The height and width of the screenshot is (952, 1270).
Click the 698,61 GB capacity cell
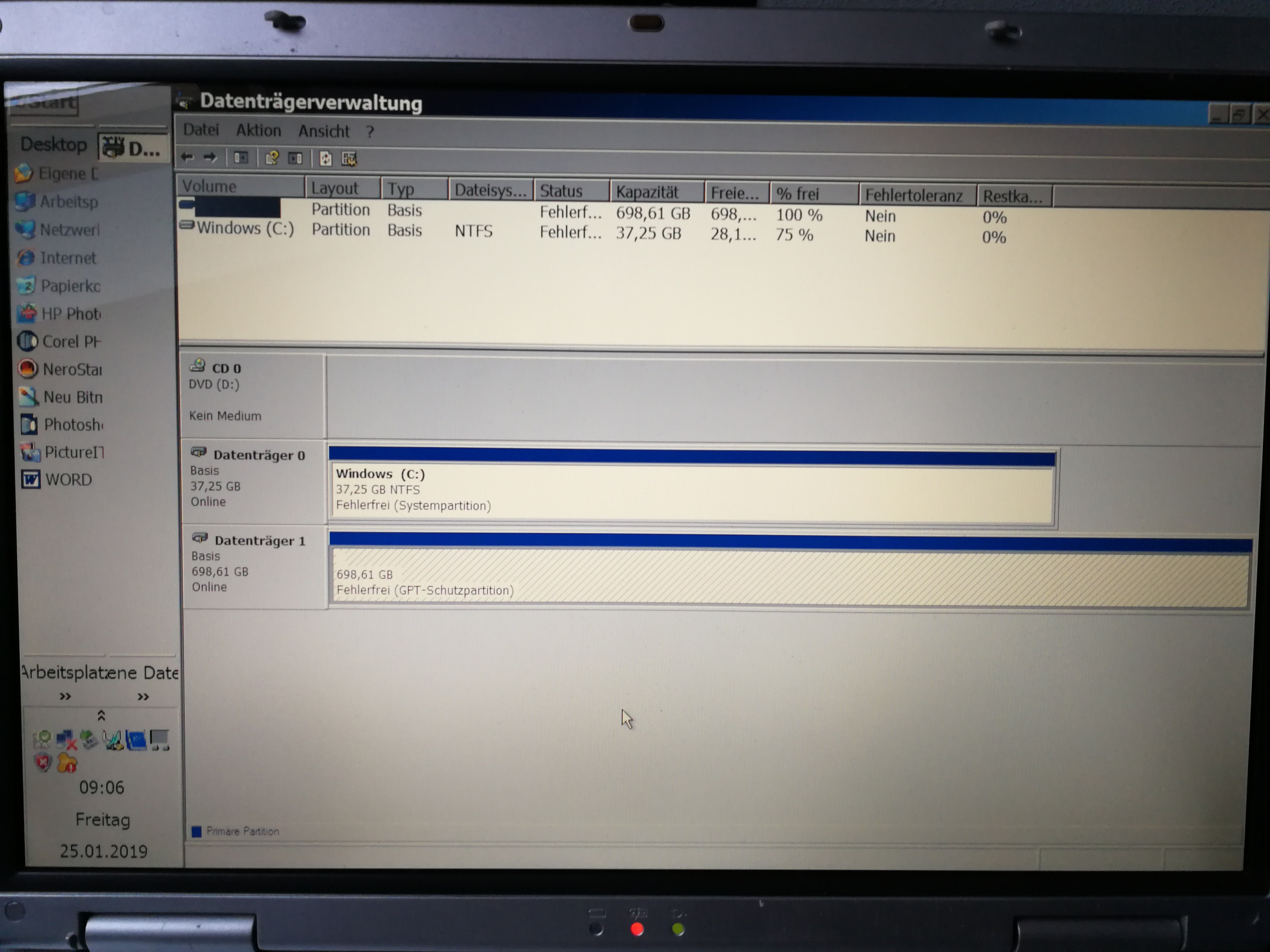tap(653, 213)
